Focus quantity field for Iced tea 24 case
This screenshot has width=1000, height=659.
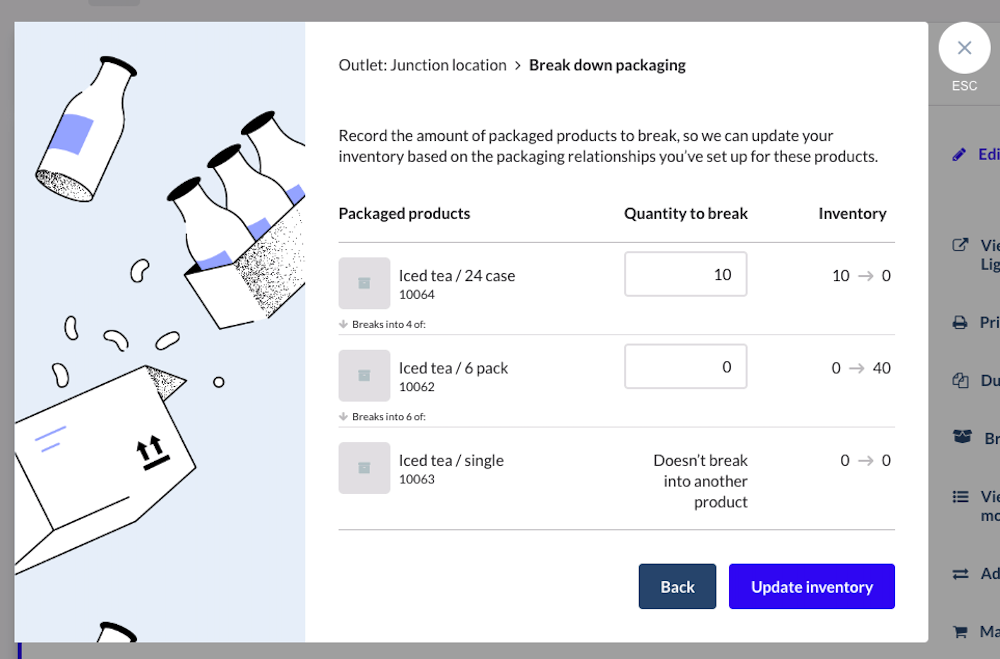[x=685, y=274]
